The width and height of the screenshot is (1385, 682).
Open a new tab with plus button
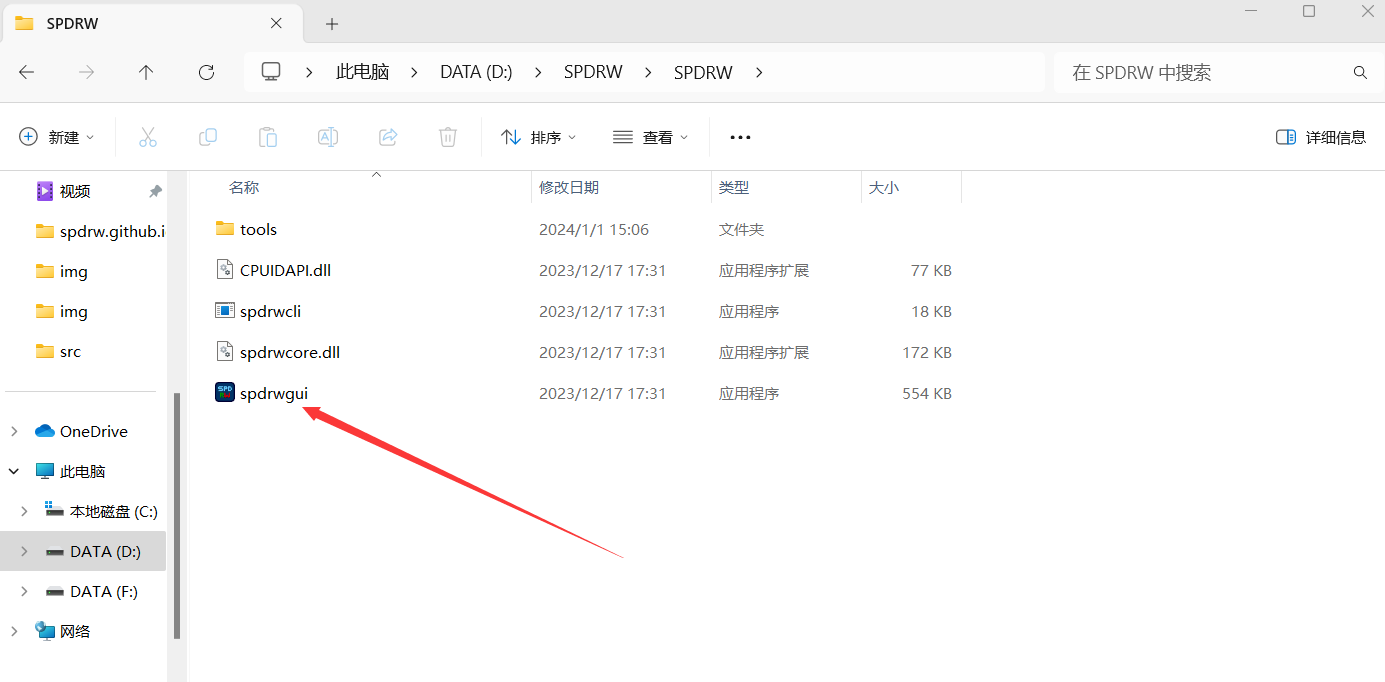[x=332, y=23]
